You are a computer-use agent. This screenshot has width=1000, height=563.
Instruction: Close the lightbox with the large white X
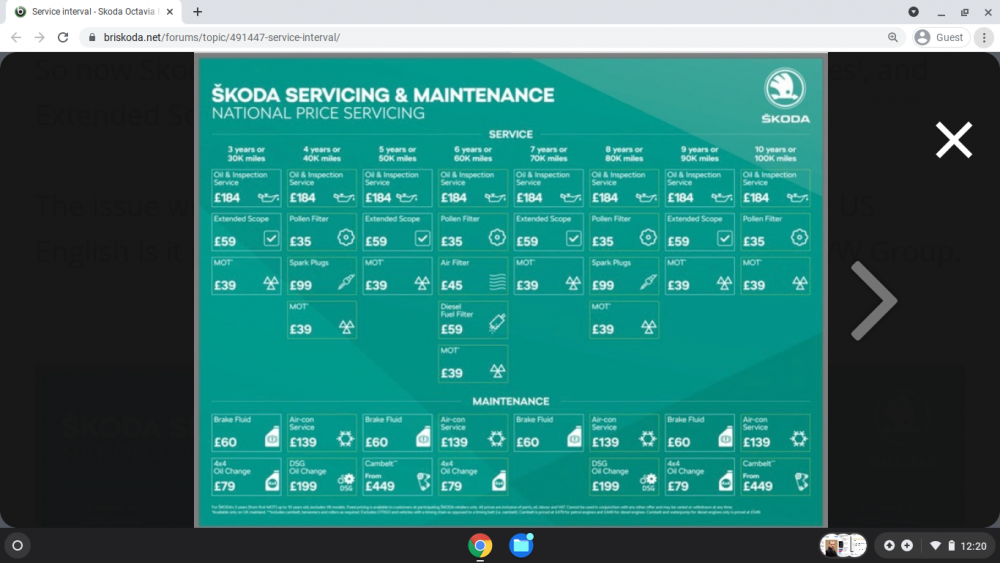point(953,140)
